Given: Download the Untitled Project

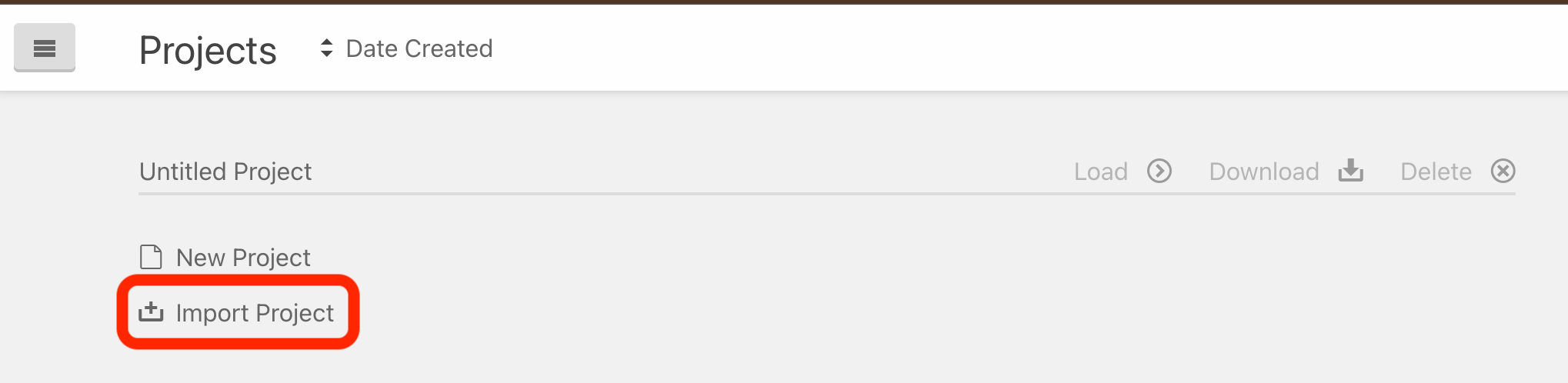Looking at the screenshot, I should pyautogui.click(x=1286, y=171).
